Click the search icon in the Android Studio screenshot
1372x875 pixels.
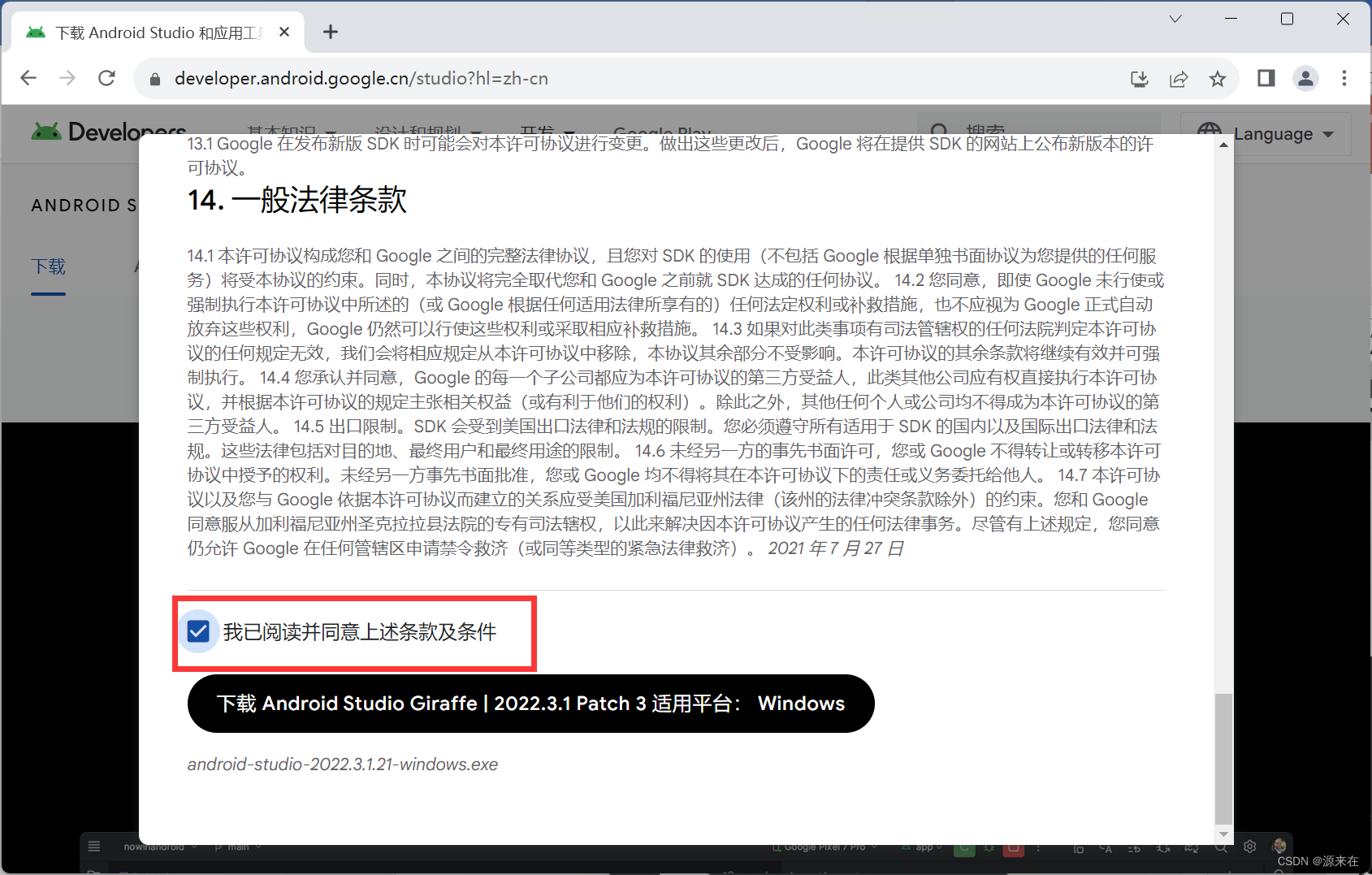(x=1221, y=847)
